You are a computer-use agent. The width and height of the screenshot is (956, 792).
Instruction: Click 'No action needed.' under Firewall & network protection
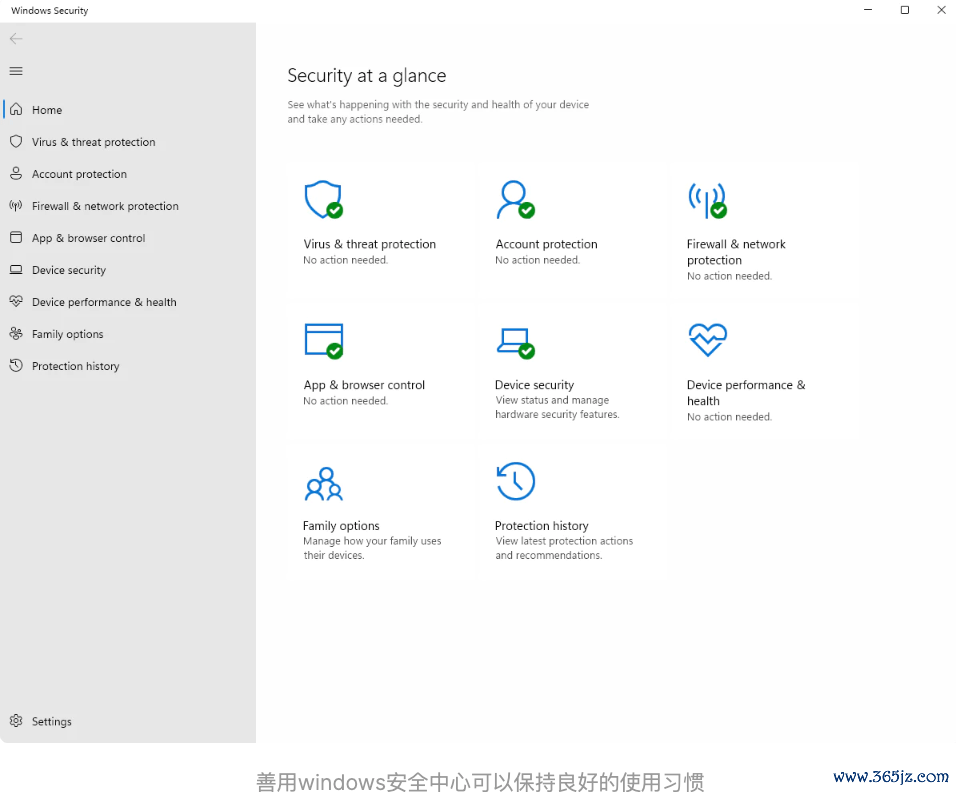(729, 276)
